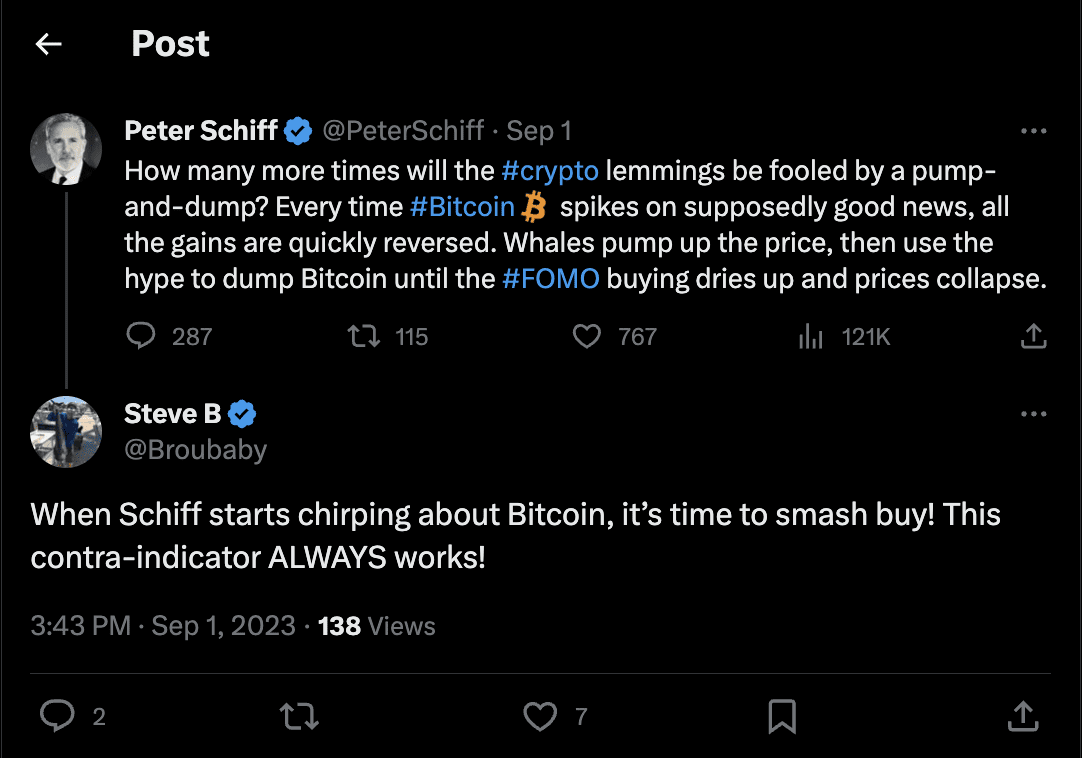Image resolution: width=1082 pixels, height=758 pixels.
Task: Bookmark Steve B's reply
Action: click(x=782, y=716)
